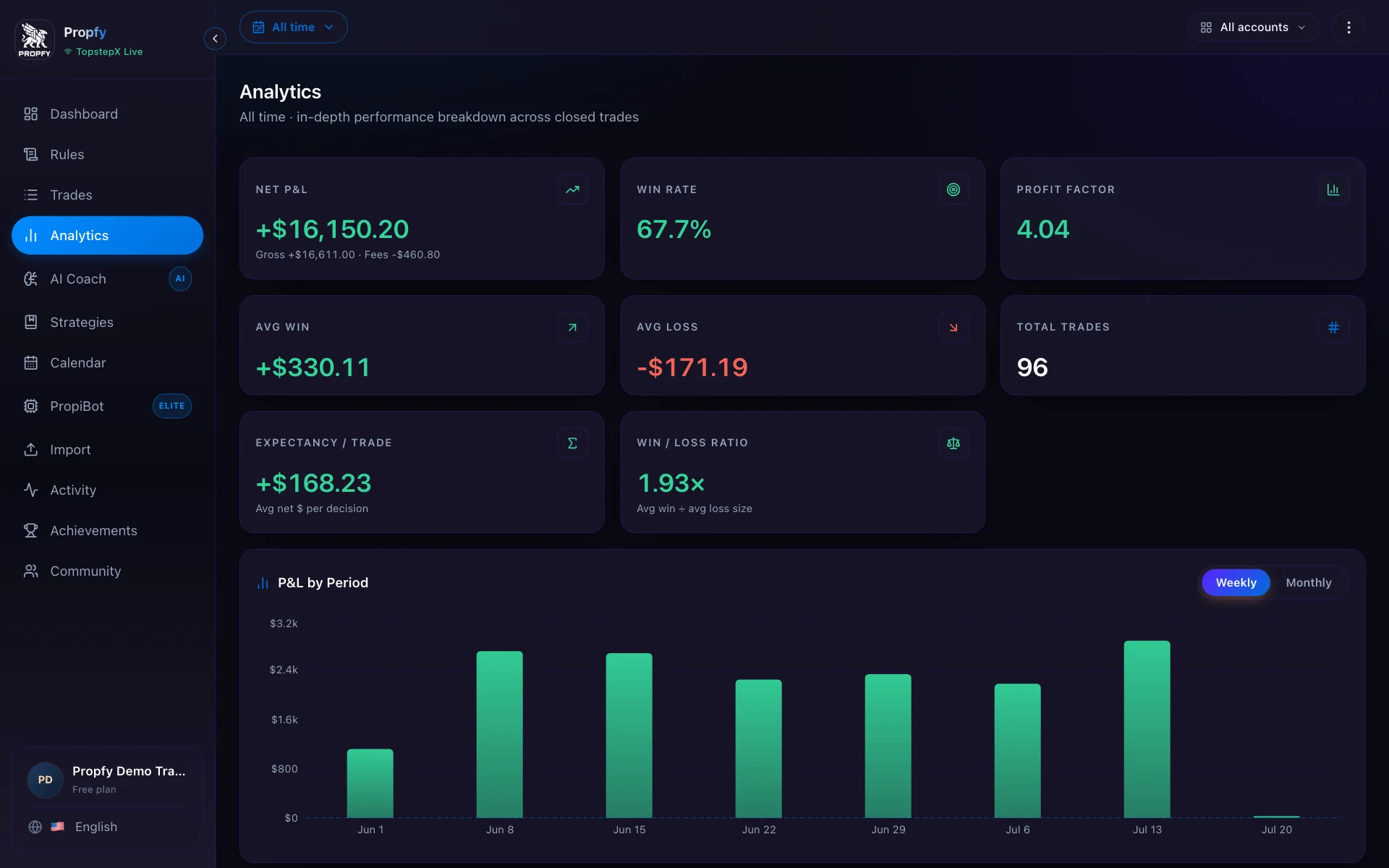This screenshot has width=1389, height=868.
Task: Click the 1.93× ratio value
Action: 671,483
